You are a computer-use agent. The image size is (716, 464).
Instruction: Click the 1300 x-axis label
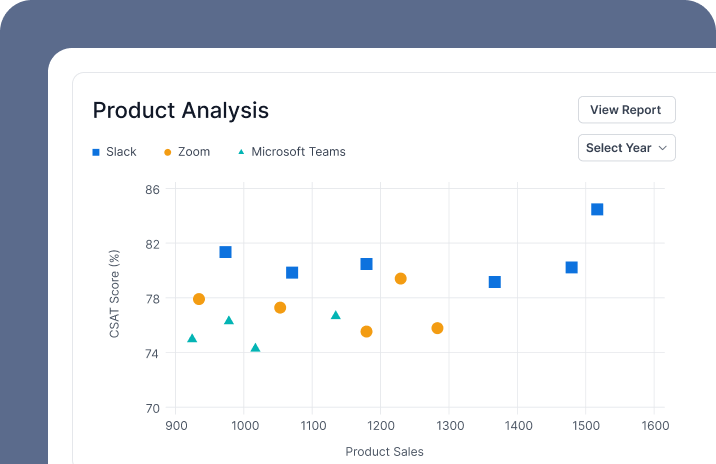point(450,426)
